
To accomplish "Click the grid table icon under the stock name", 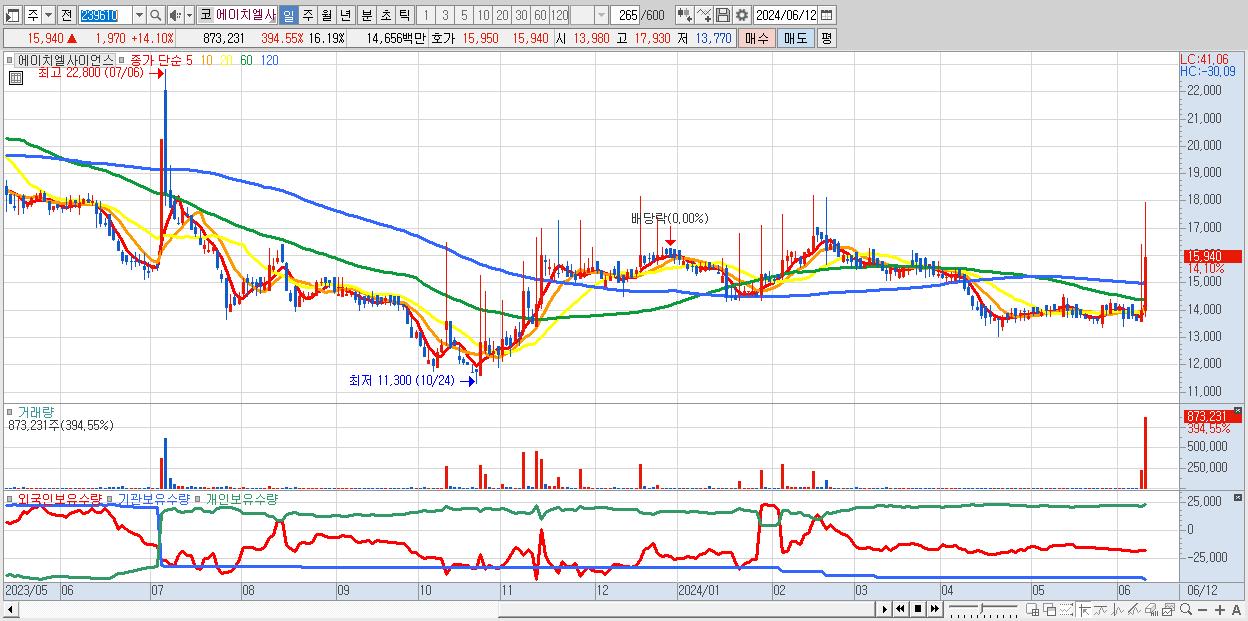I will click(x=15, y=78).
